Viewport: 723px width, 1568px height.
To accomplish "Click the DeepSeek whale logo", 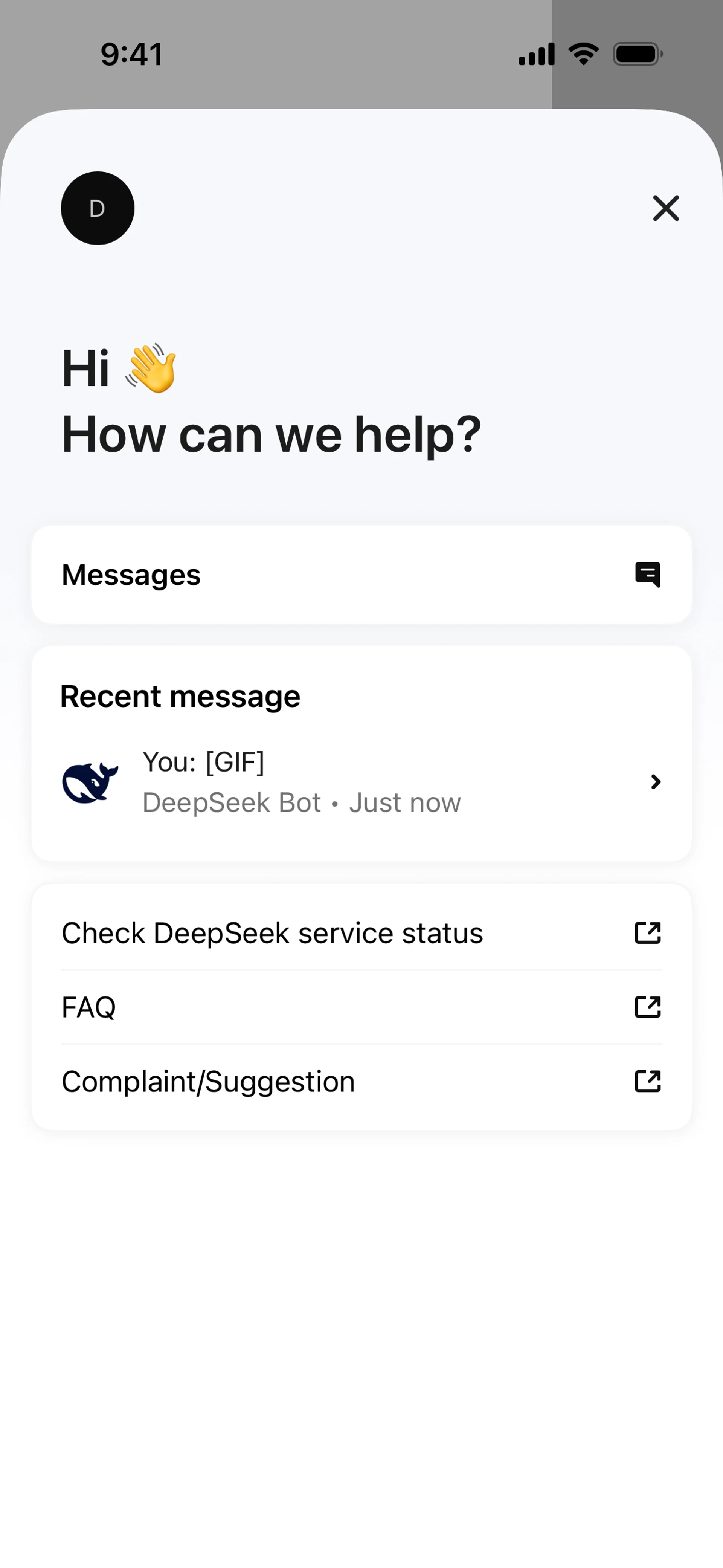I will [x=90, y=782].
